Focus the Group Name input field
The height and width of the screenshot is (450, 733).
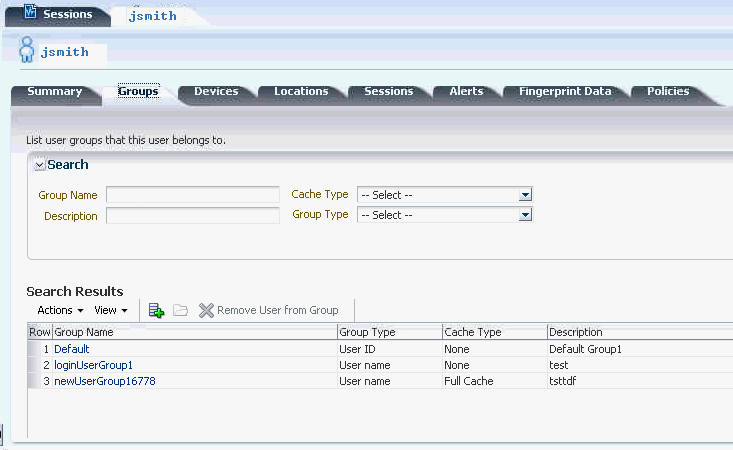click(x=193, y=194)
